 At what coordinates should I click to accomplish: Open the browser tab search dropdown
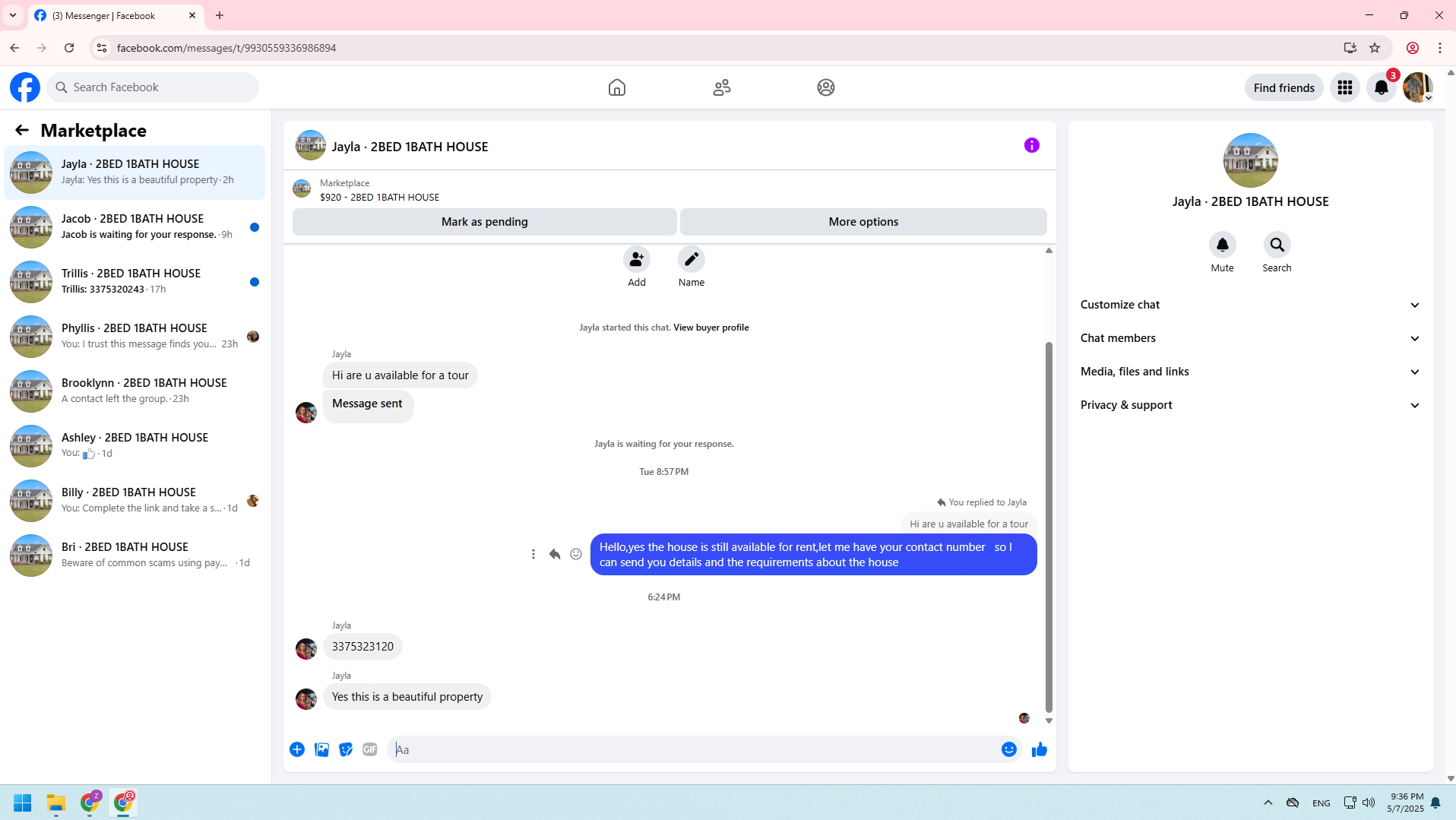(13, 15)
